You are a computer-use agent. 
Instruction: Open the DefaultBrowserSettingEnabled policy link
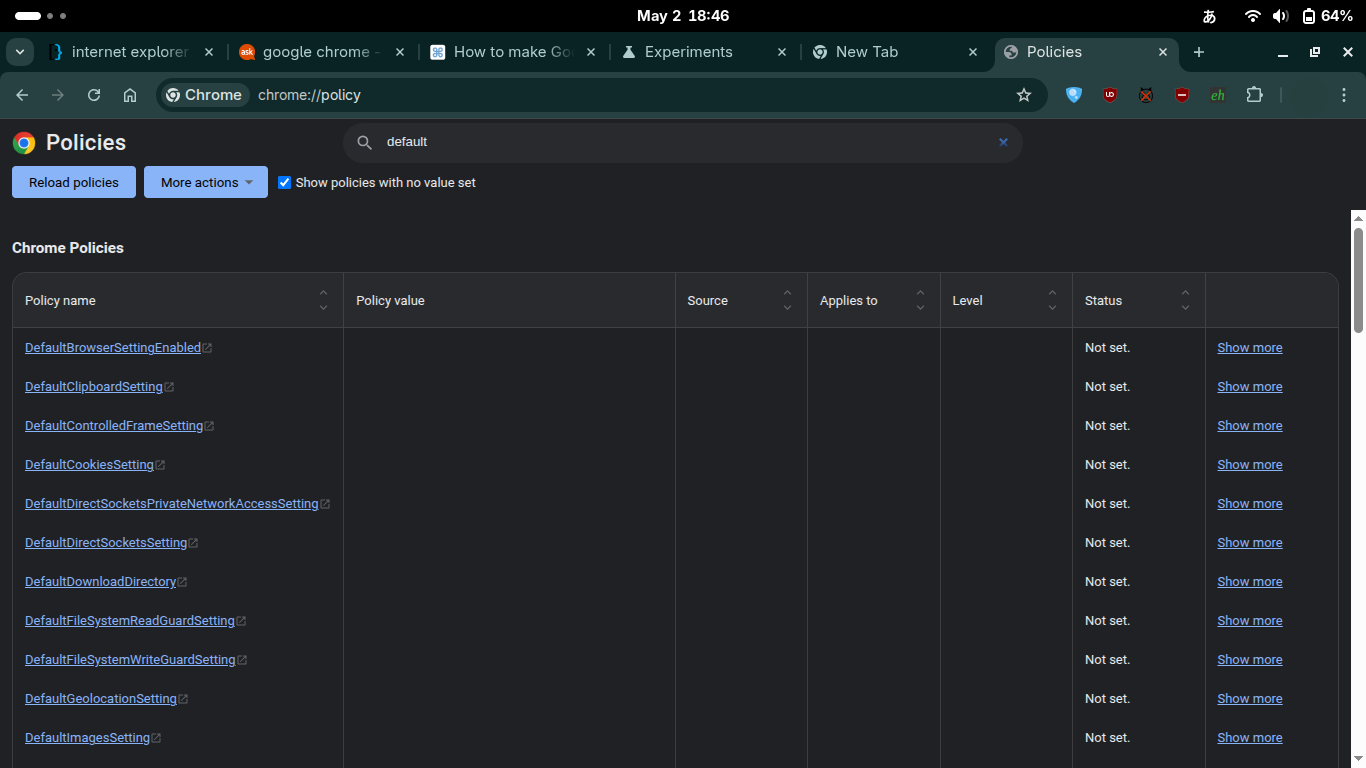click(113, 348)
